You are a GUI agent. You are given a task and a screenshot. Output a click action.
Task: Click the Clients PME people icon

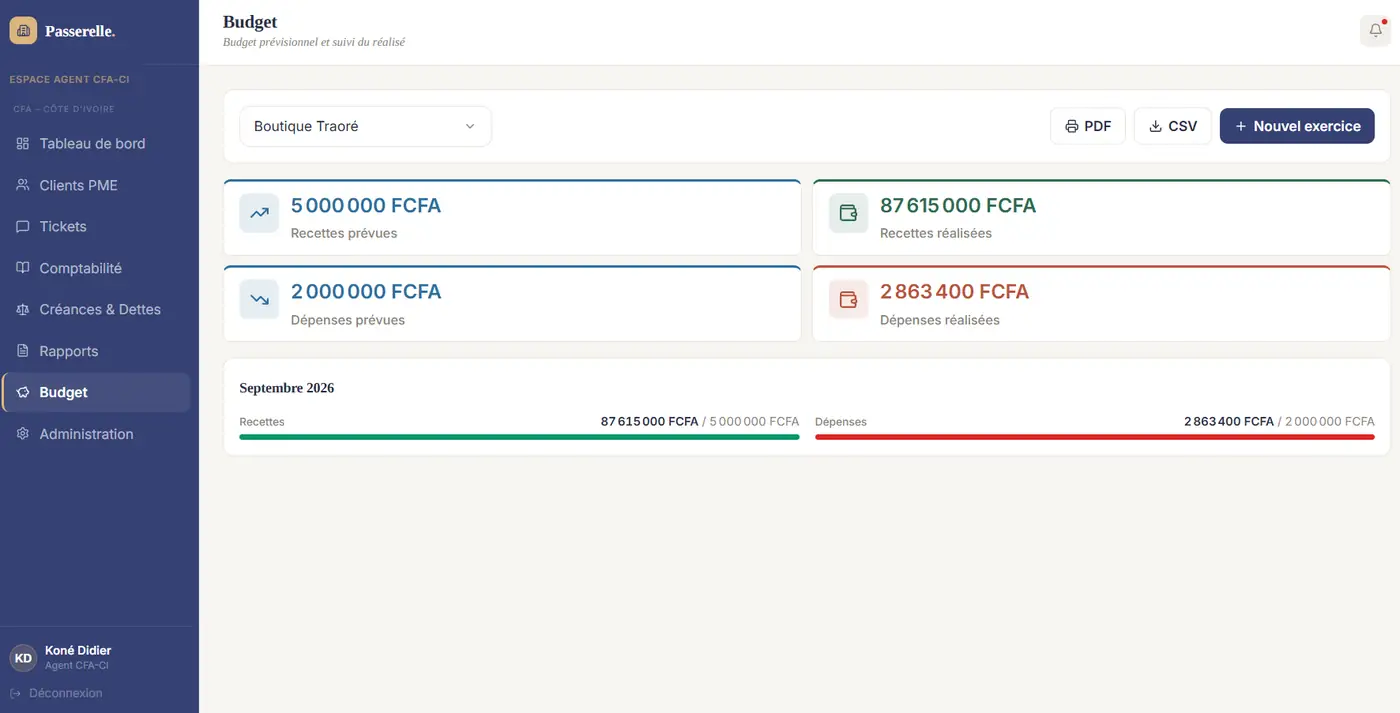[23, 185]
